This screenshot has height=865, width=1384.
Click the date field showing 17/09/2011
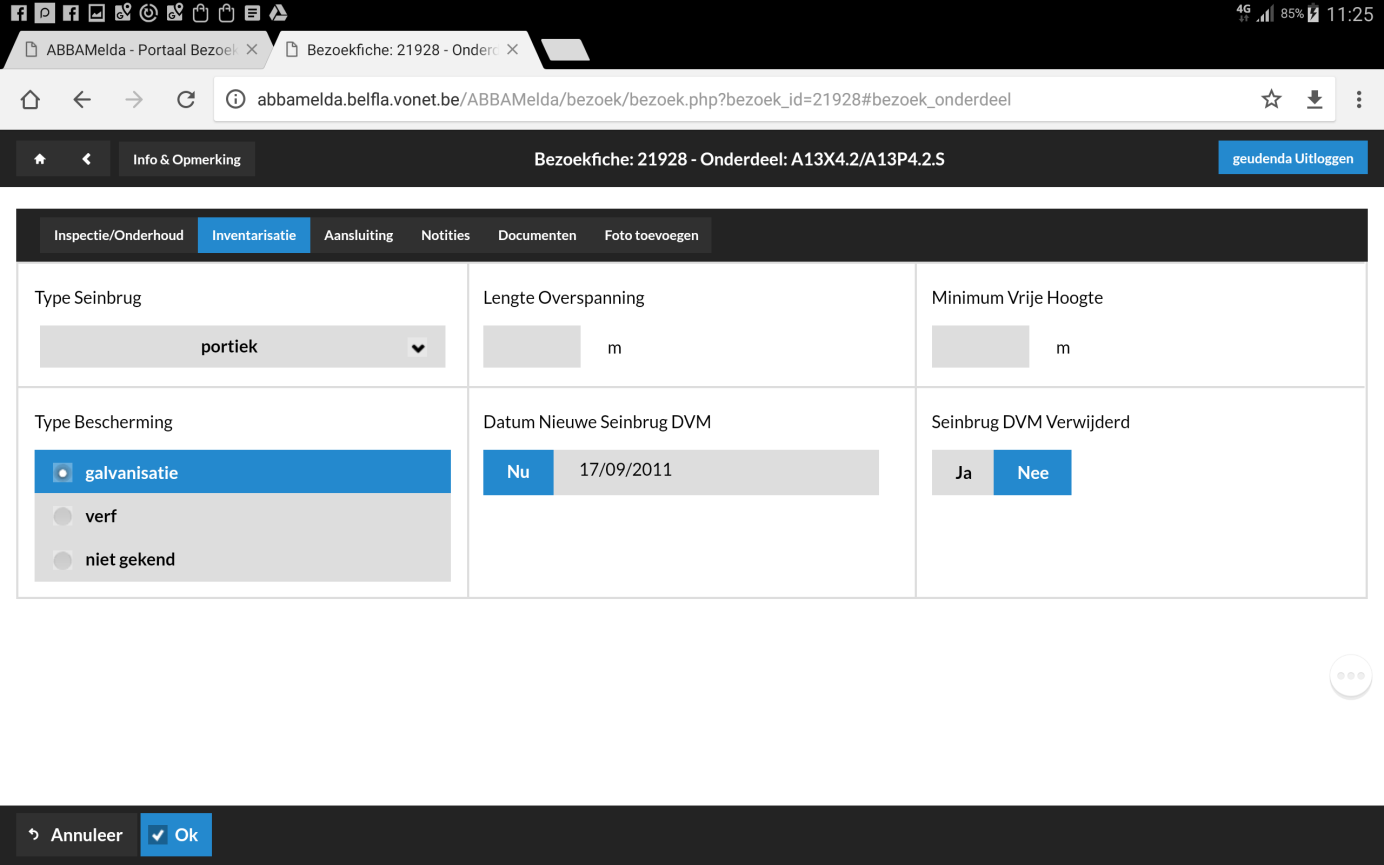pyautogui.click(x=716, y=472)
